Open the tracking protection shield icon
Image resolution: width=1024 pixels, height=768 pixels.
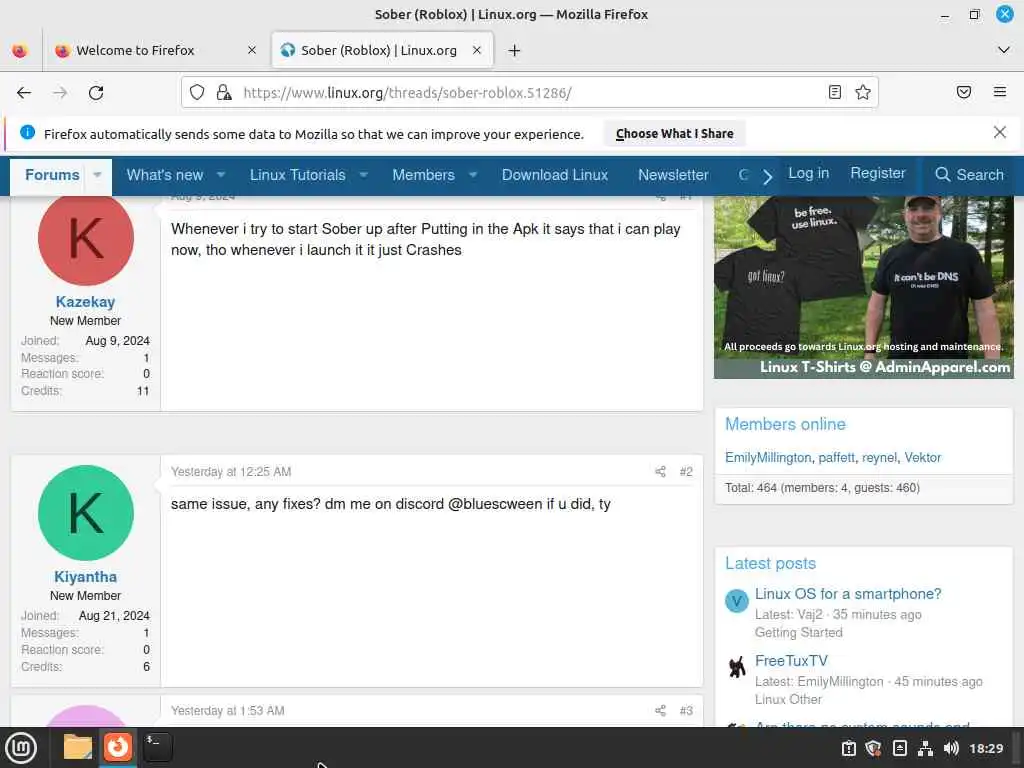pos(197,92)
